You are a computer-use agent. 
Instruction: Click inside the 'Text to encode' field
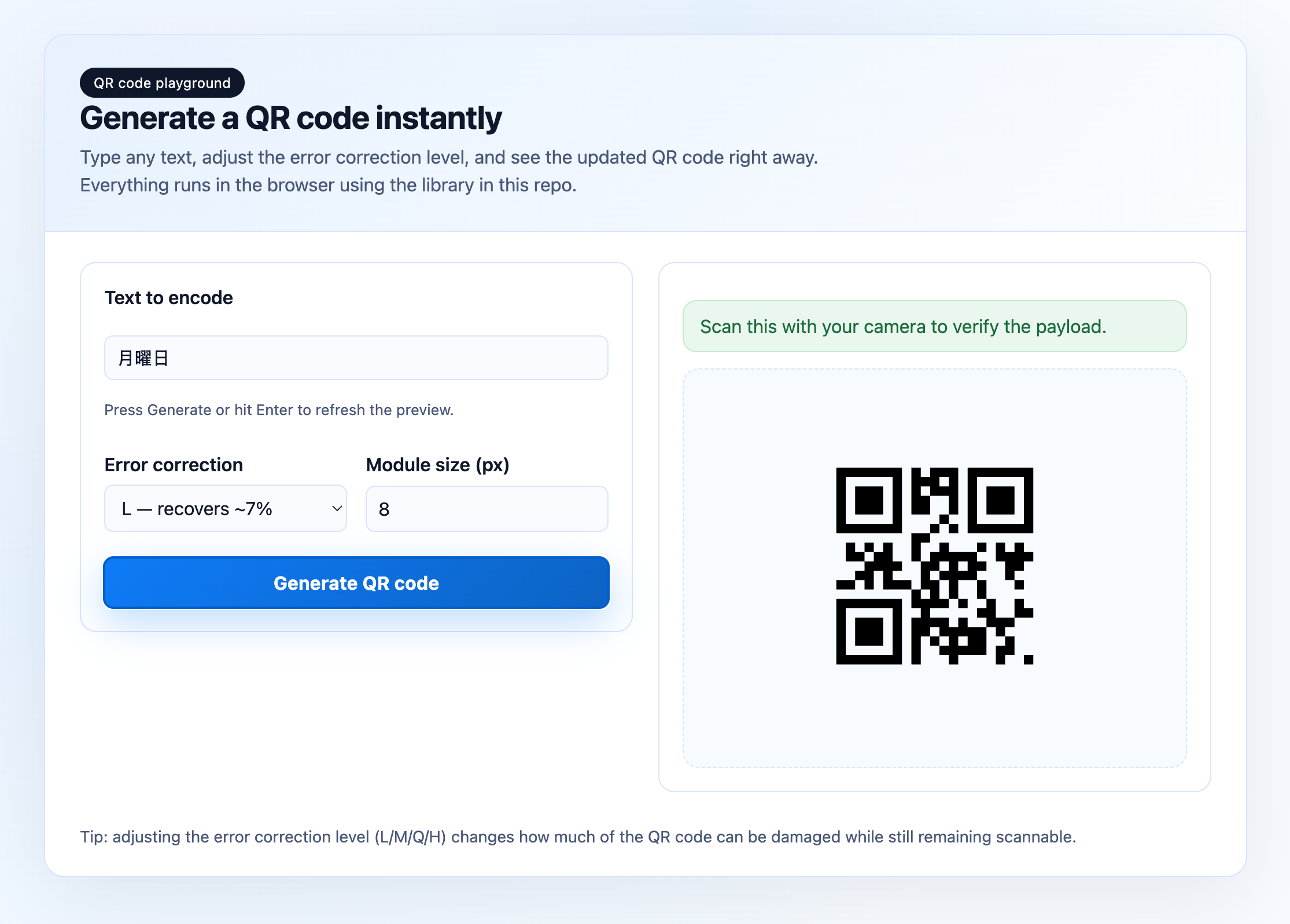355,357
